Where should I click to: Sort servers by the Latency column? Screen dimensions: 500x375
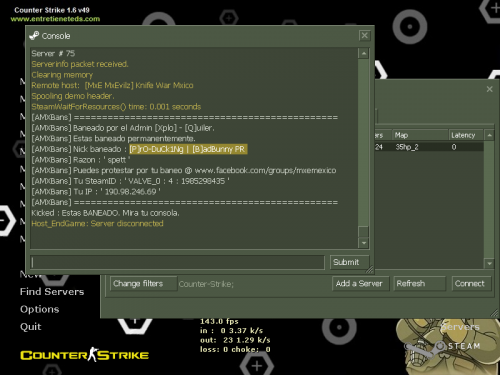pos(466,135)
